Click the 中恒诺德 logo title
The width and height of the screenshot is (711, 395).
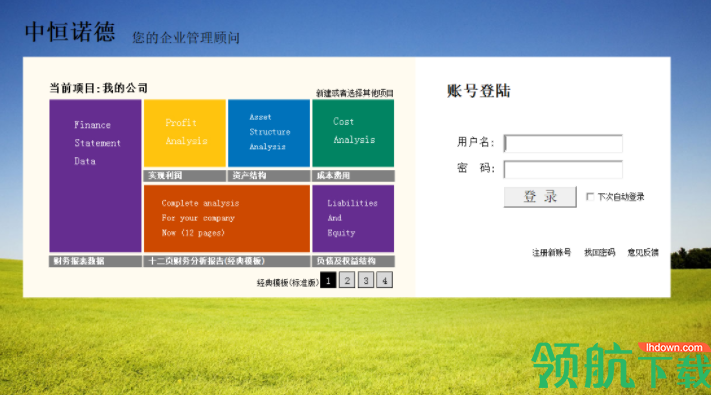coord(70,32)
